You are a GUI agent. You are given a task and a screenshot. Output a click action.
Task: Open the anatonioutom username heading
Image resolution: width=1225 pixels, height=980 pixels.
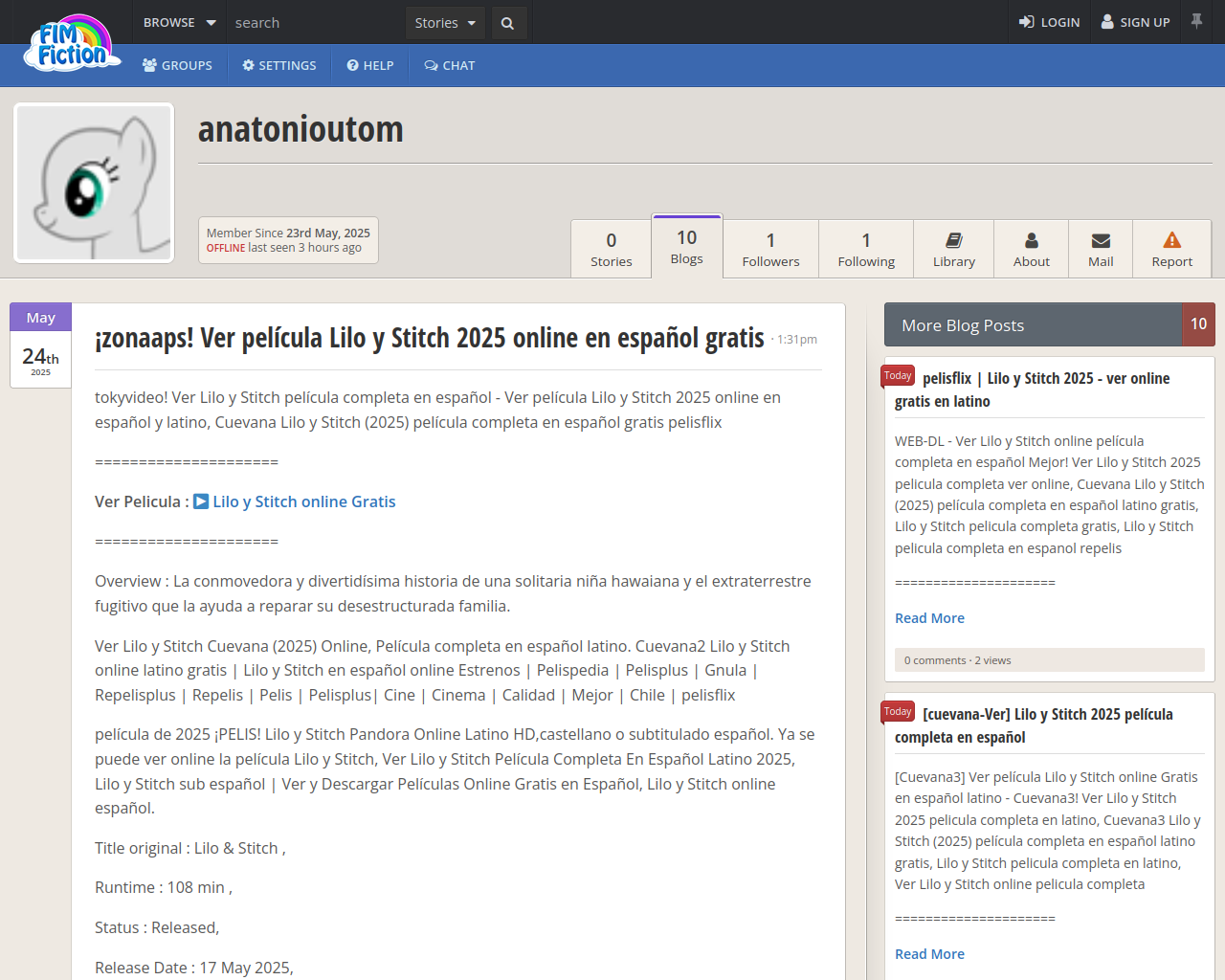click(x=301, y=129)
